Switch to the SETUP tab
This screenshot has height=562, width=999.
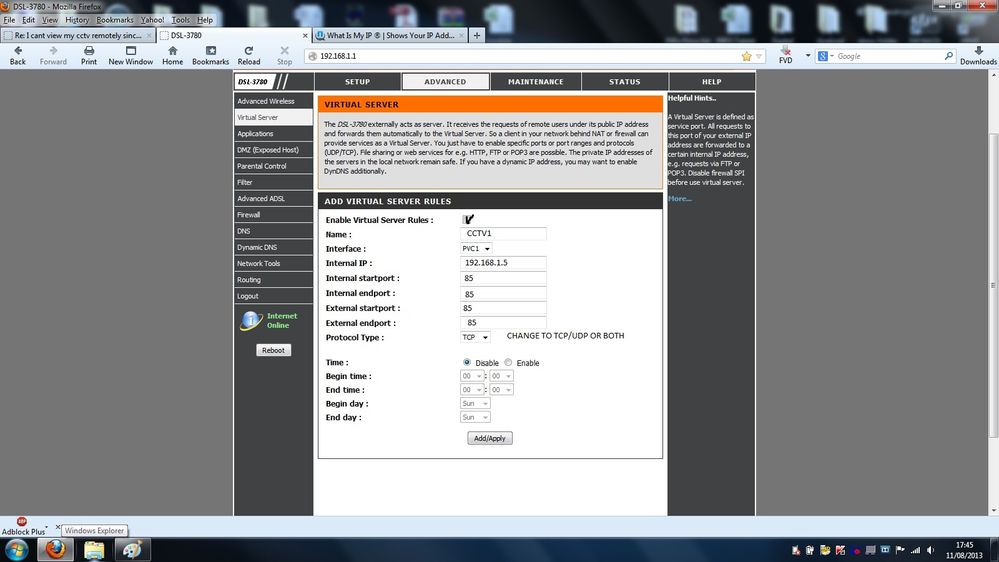pyautogui.click(x=357, y=82)
